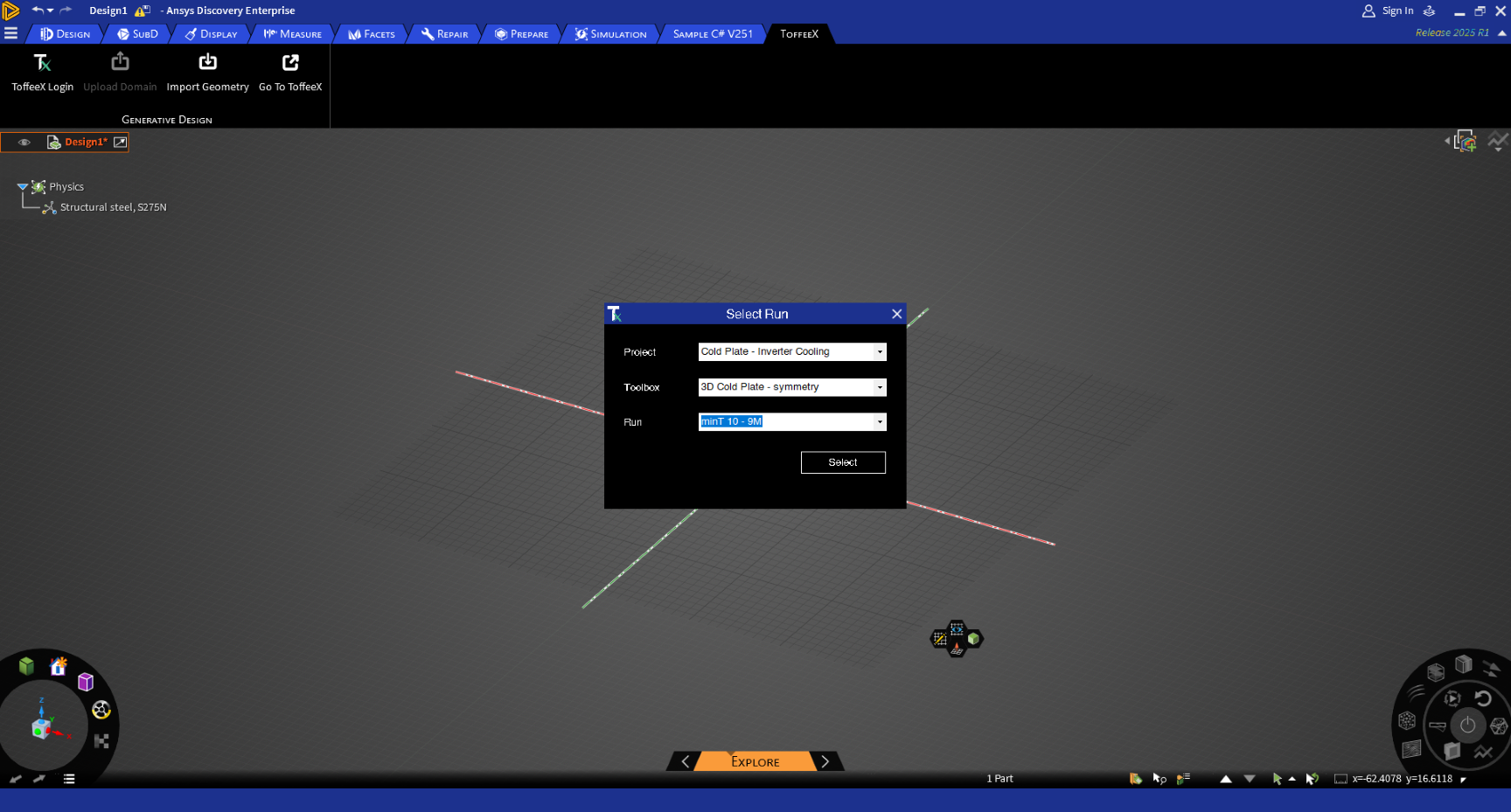Click the contour plane icon in dial
This screenshot has width=1511, height=812.
[1411, 749]
